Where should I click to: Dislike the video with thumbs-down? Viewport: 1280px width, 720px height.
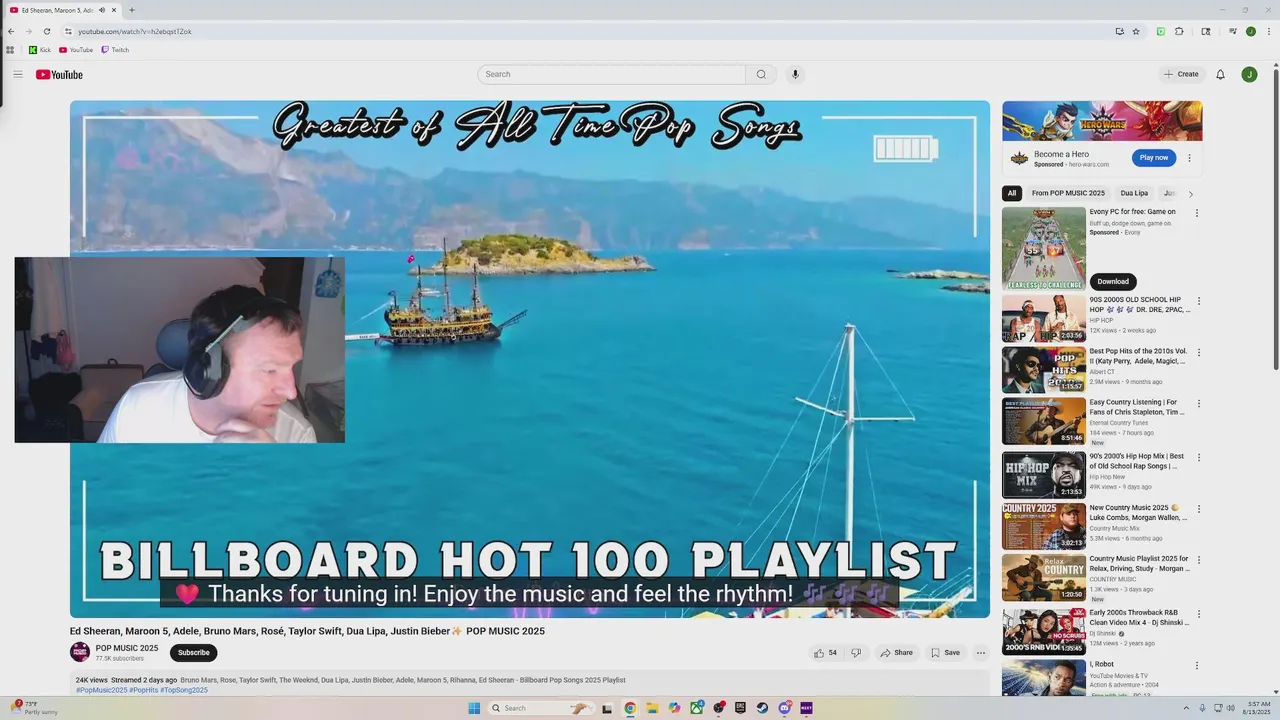[x=855, y=653]
